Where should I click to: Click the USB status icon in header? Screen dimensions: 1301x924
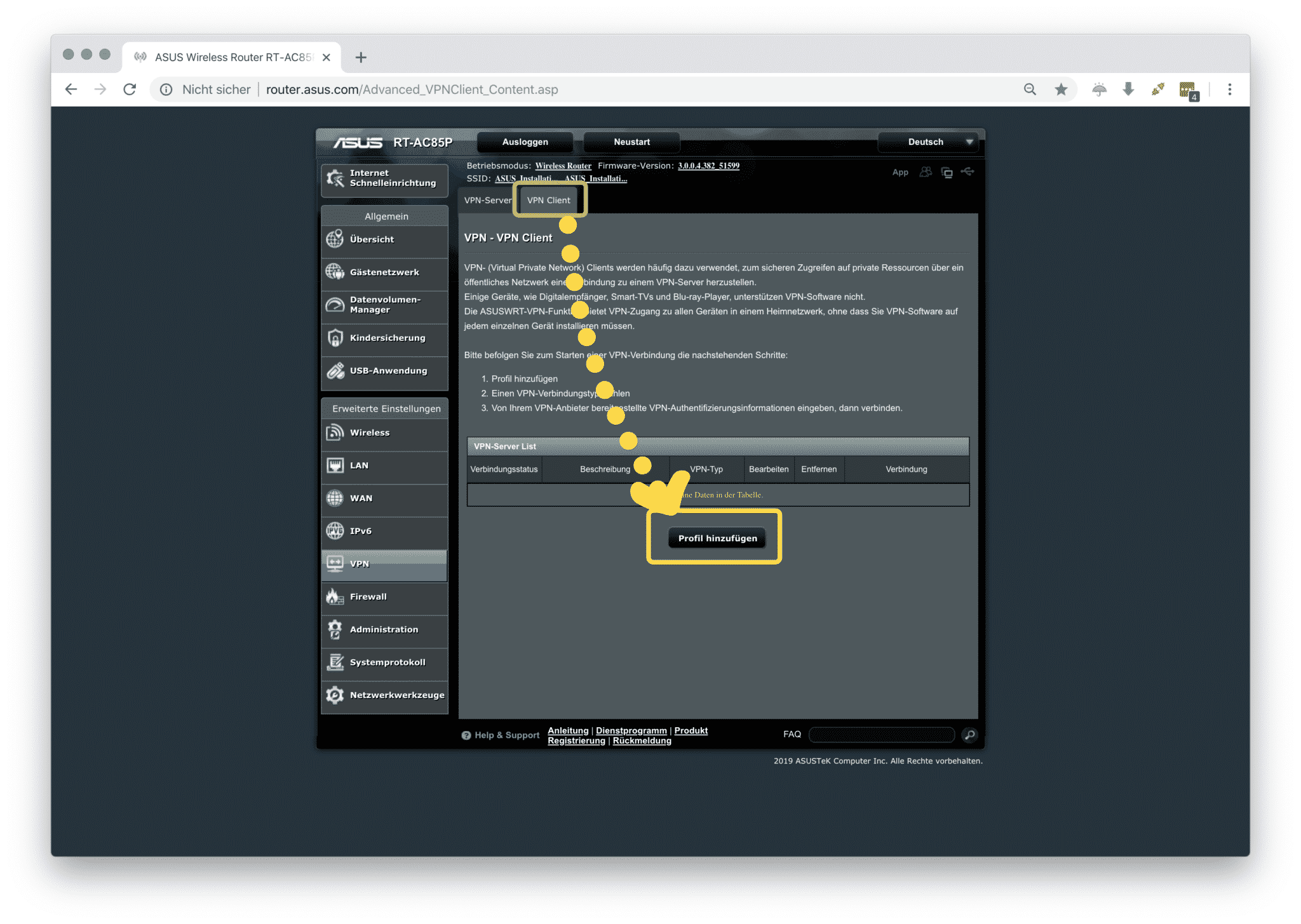click(x=967, y=171)
